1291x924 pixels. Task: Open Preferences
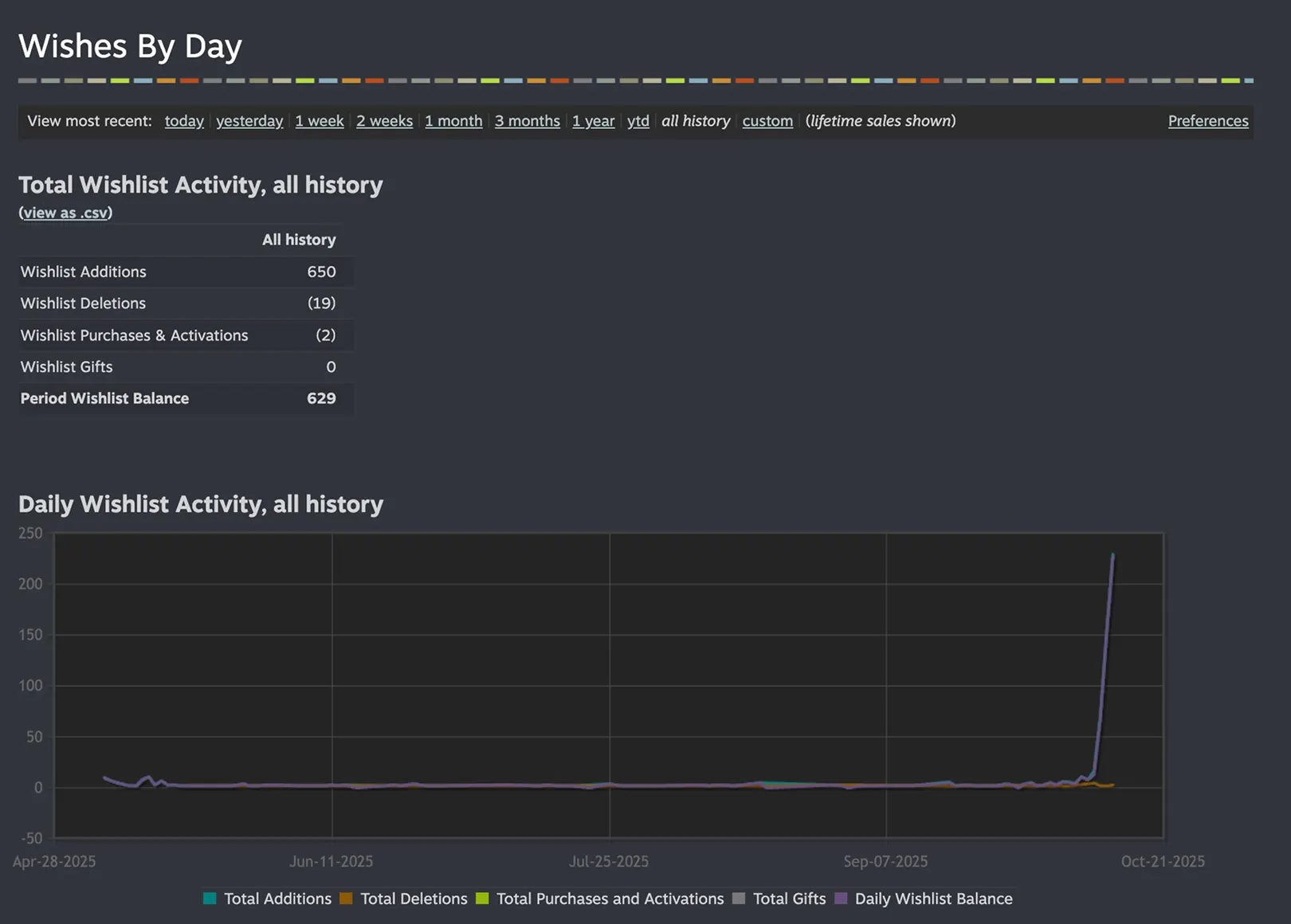[1208, 121]
